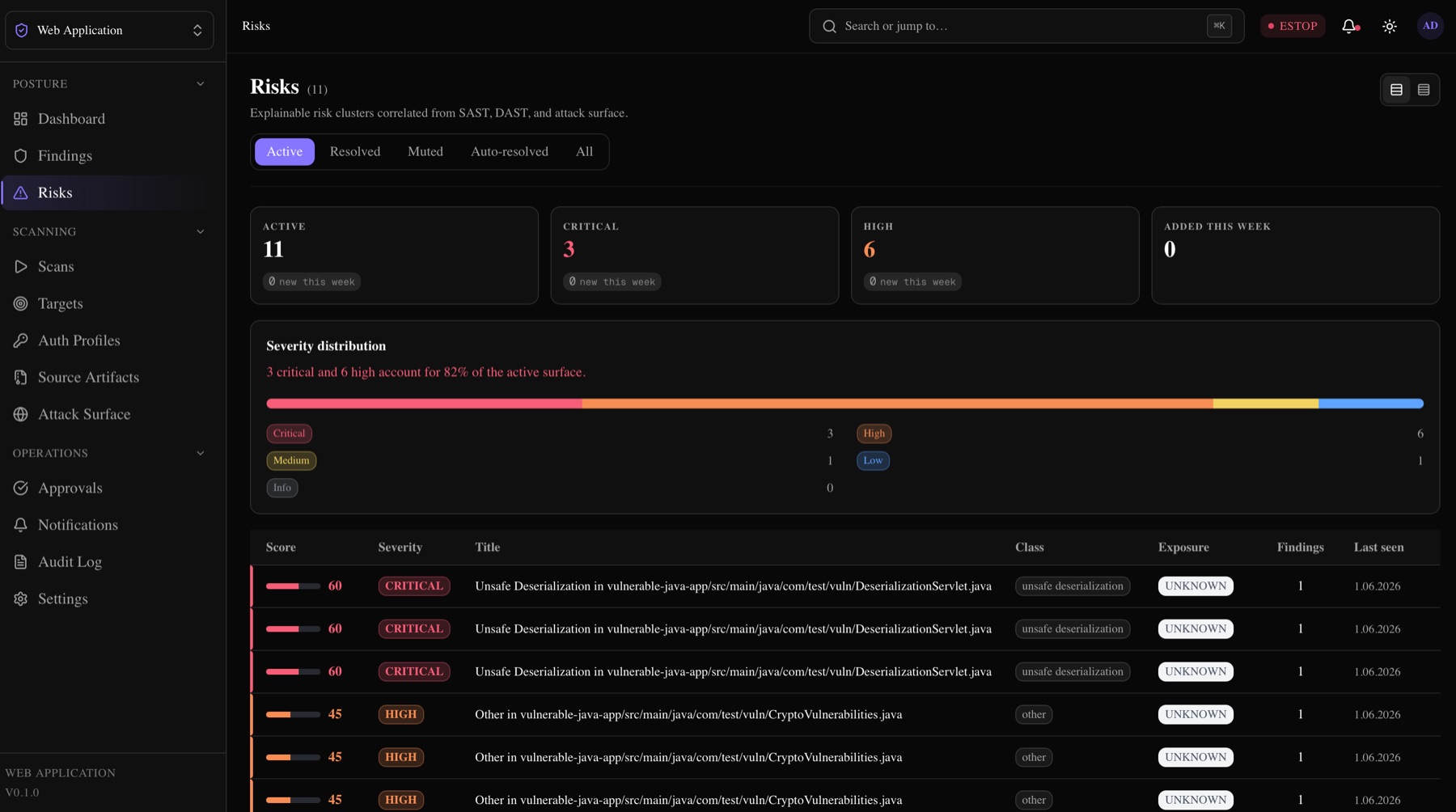Click the Risks warning triangle icon

[21, 193]
